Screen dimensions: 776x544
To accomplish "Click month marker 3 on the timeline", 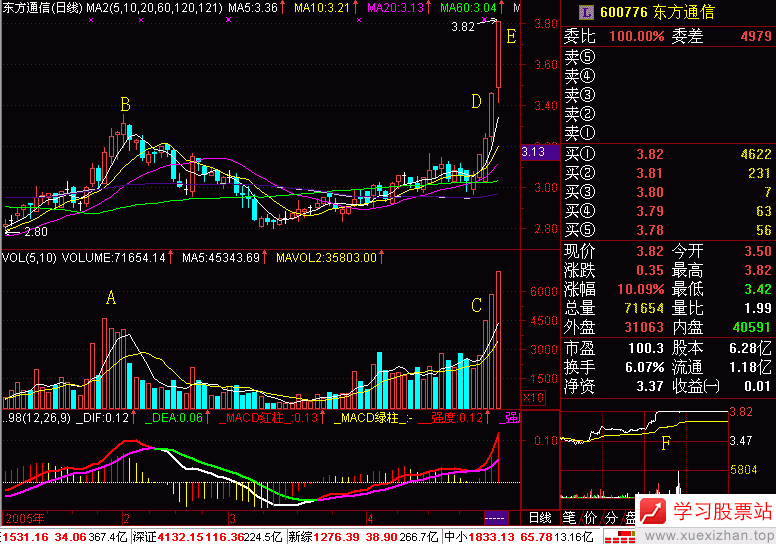I will (232, 518).
